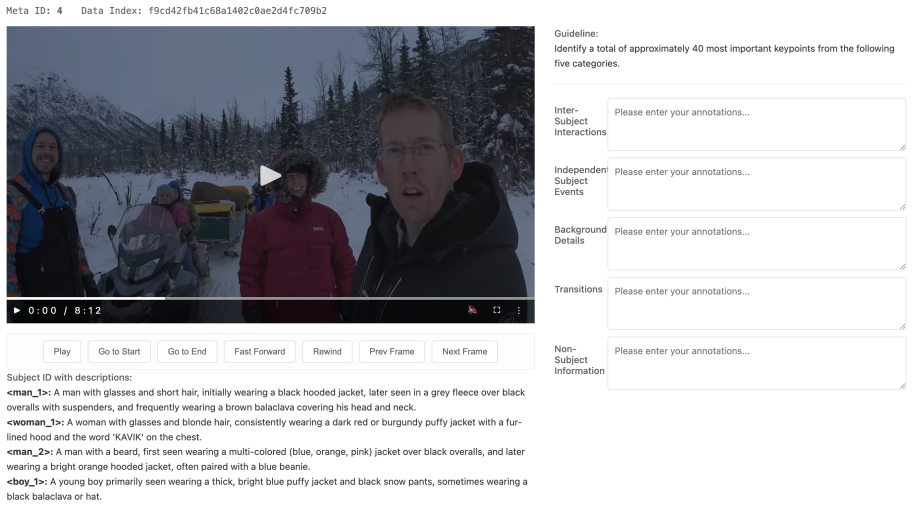The width and height of the screenshot is (913, 506).
Task: Click the resize handle of Non-Subject Information textarea
Action: pos(903,385)
